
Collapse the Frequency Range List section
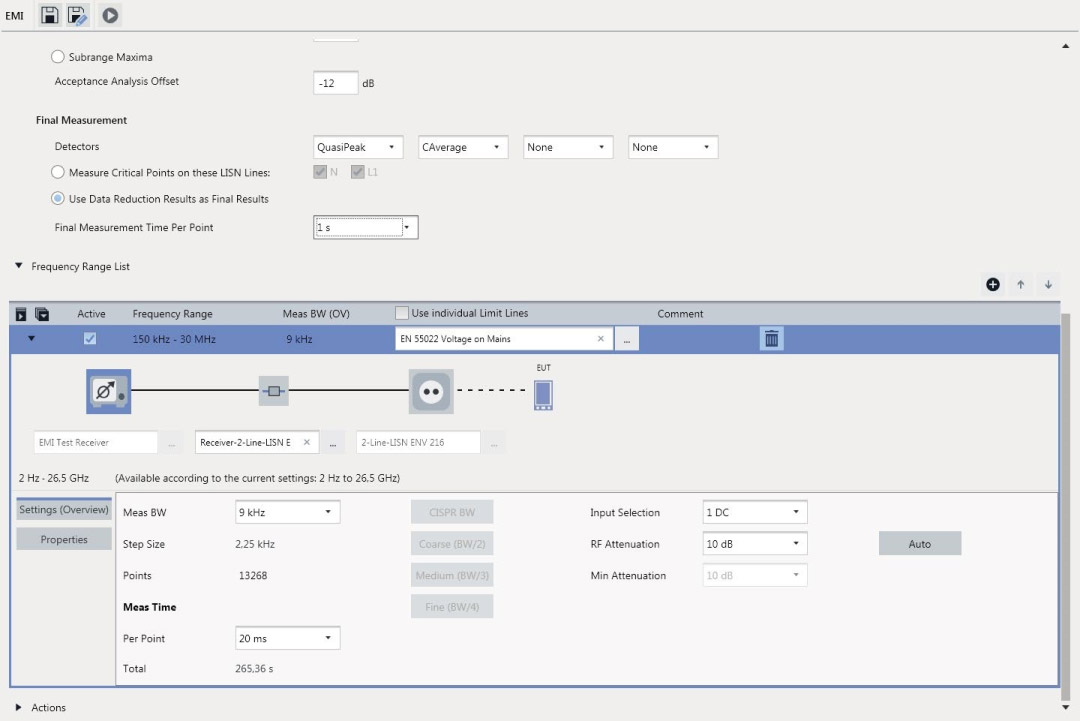(18, 267)
